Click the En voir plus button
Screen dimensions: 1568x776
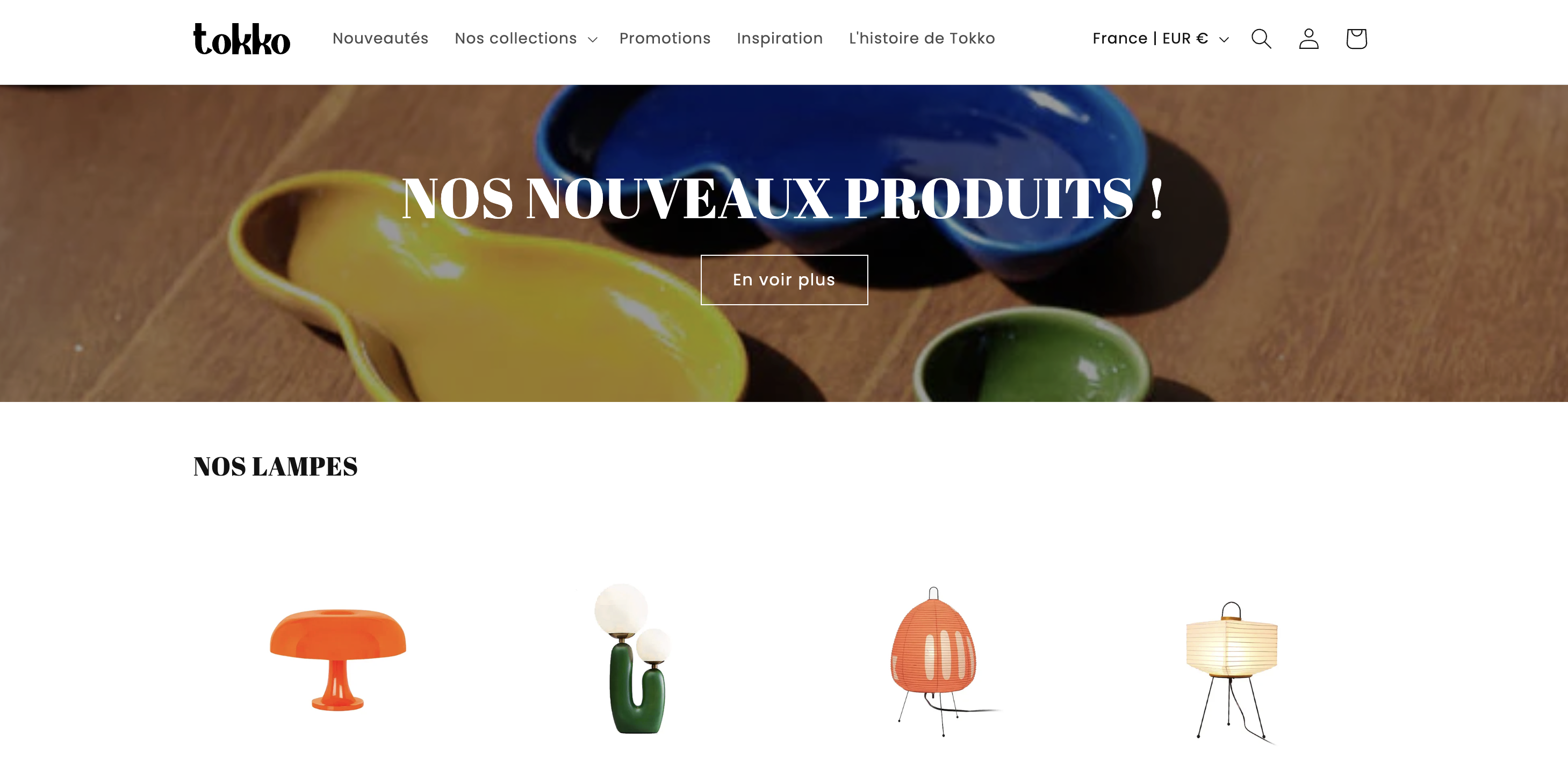(784, 279)
